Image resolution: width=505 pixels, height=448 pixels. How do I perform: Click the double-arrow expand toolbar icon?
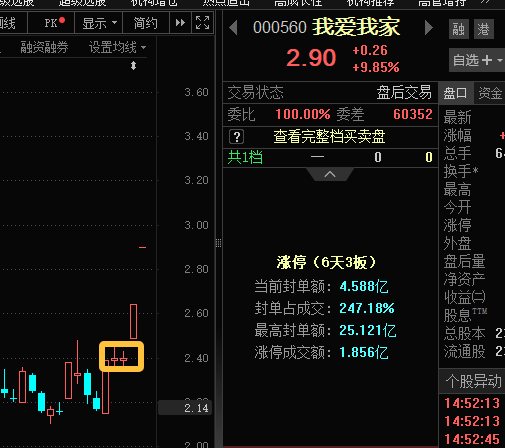coord(180,23)
